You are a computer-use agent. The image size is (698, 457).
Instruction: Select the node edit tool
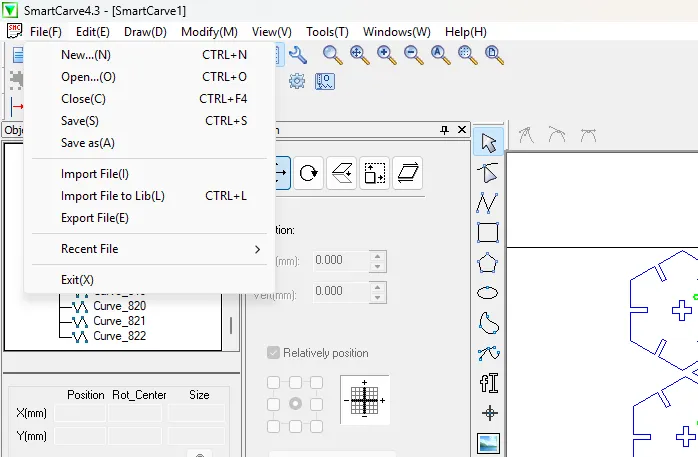point(488,173)
